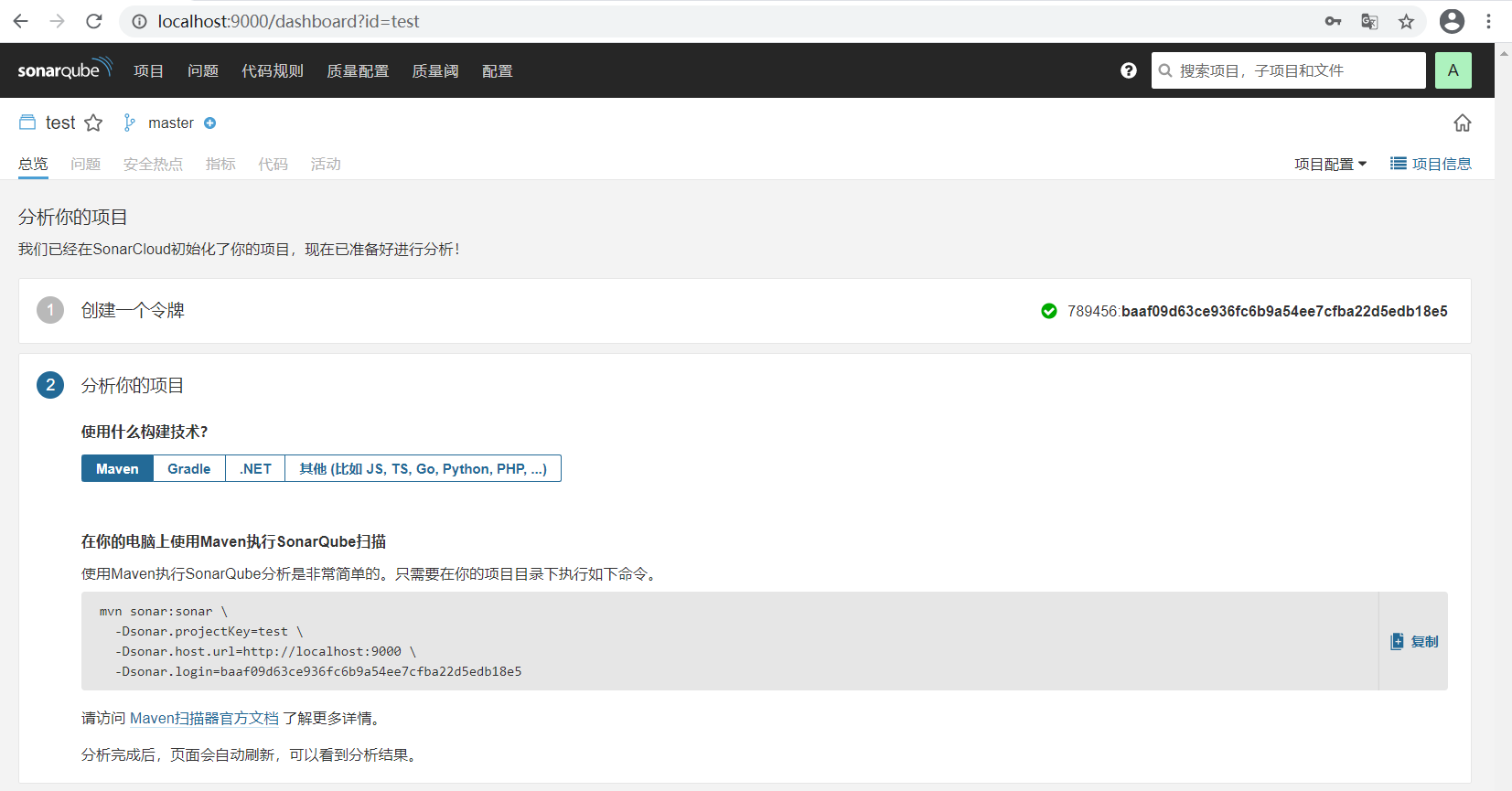
Task: Open 质量配置 in the top bar
Action: pyautogui.click(x=358, y=70)
